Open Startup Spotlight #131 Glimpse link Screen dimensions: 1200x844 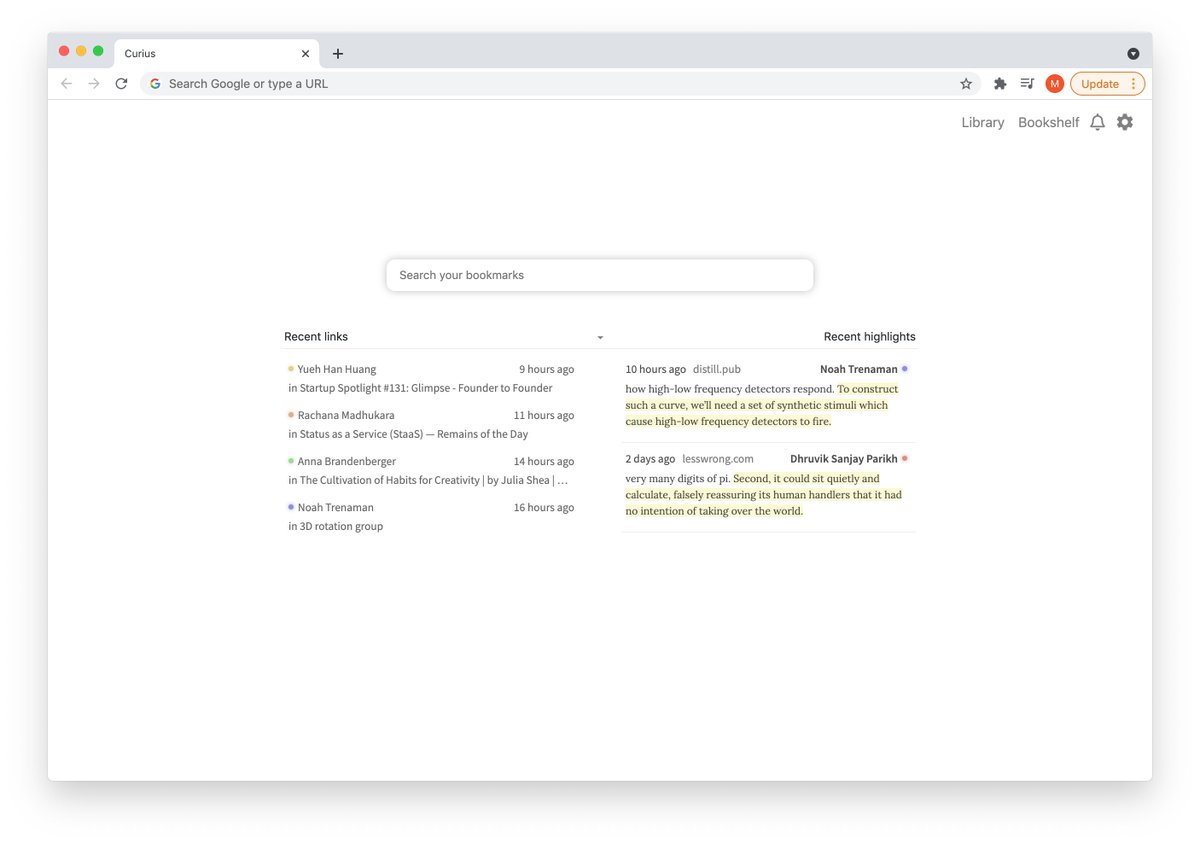pyautogui.click(x=426, y=388)
